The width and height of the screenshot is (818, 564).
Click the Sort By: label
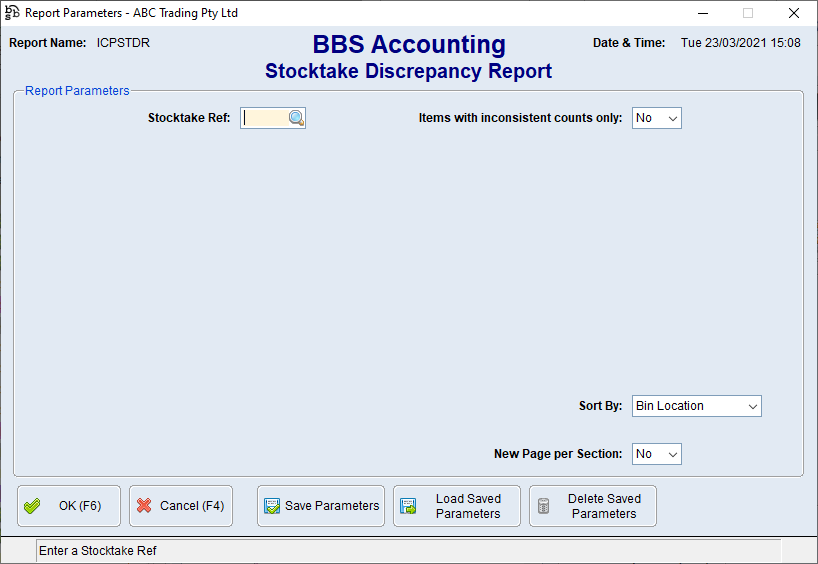coord(600,406)
